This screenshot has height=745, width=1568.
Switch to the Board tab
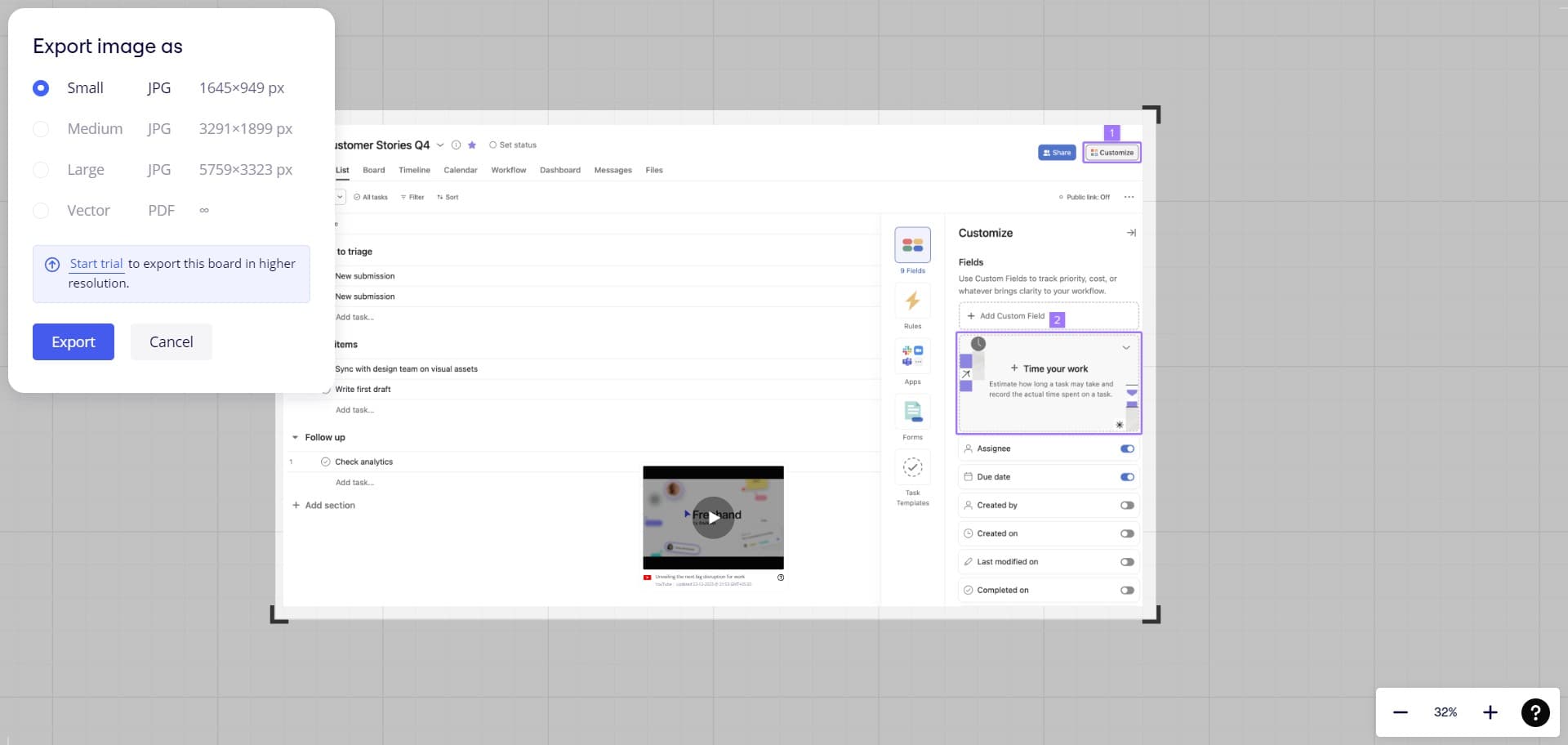point(373,170)
